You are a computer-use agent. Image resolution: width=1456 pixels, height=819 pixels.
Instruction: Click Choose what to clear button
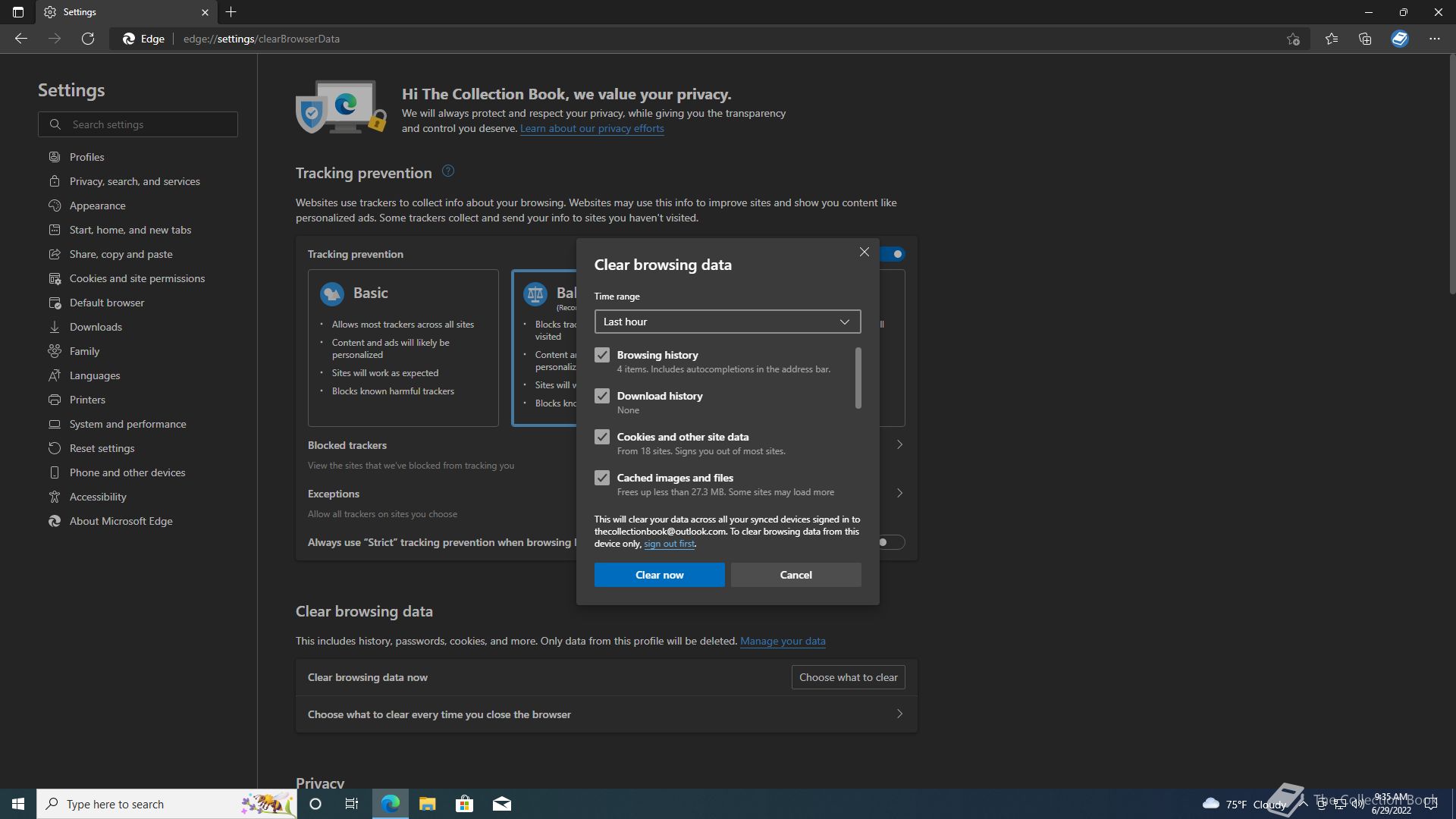coord(848,677)
